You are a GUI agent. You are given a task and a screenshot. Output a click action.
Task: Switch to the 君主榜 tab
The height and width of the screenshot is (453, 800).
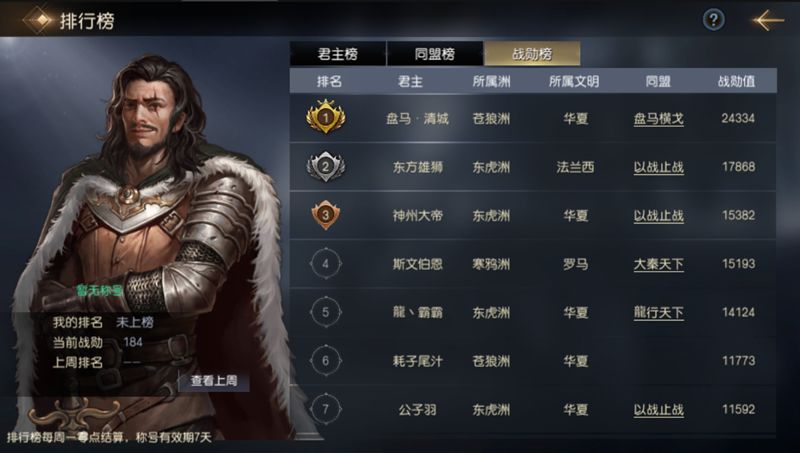(338, 54)
